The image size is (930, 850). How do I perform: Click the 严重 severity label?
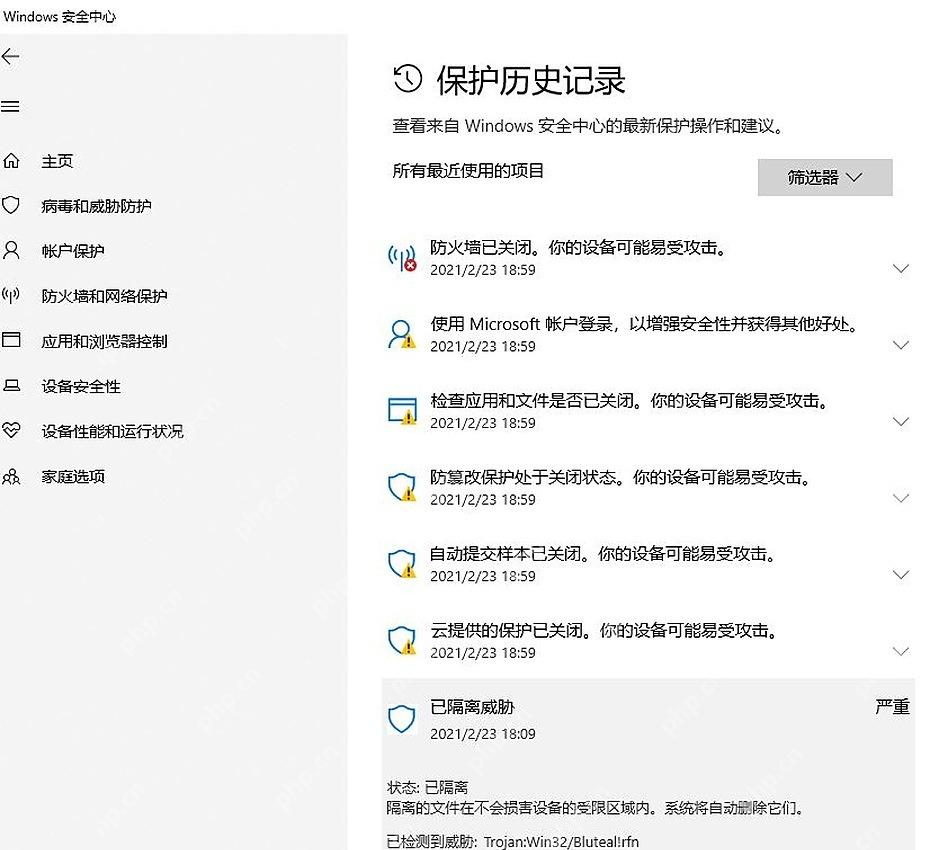click(x=893, y=706)
